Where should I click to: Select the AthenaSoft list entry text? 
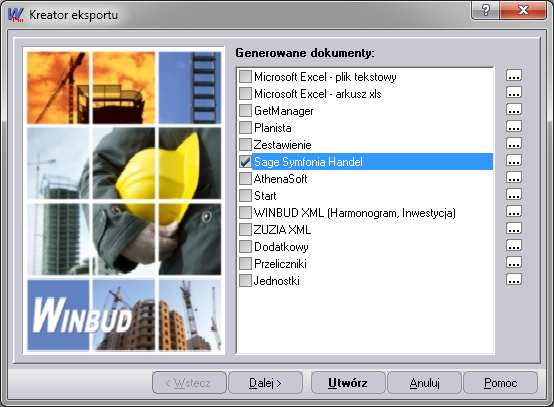pos(281,179)
